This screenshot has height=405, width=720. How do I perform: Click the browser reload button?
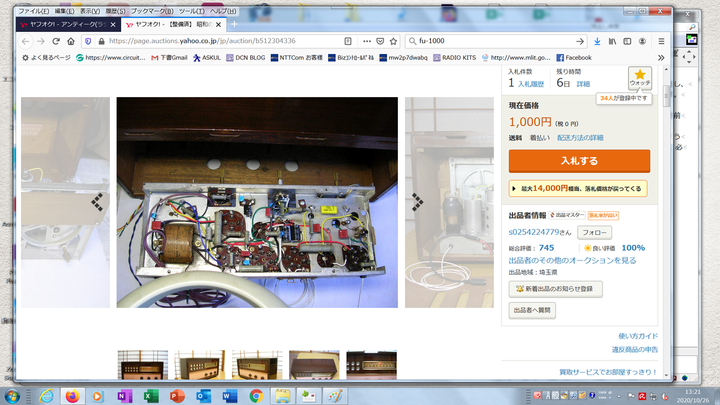[56, 41]
